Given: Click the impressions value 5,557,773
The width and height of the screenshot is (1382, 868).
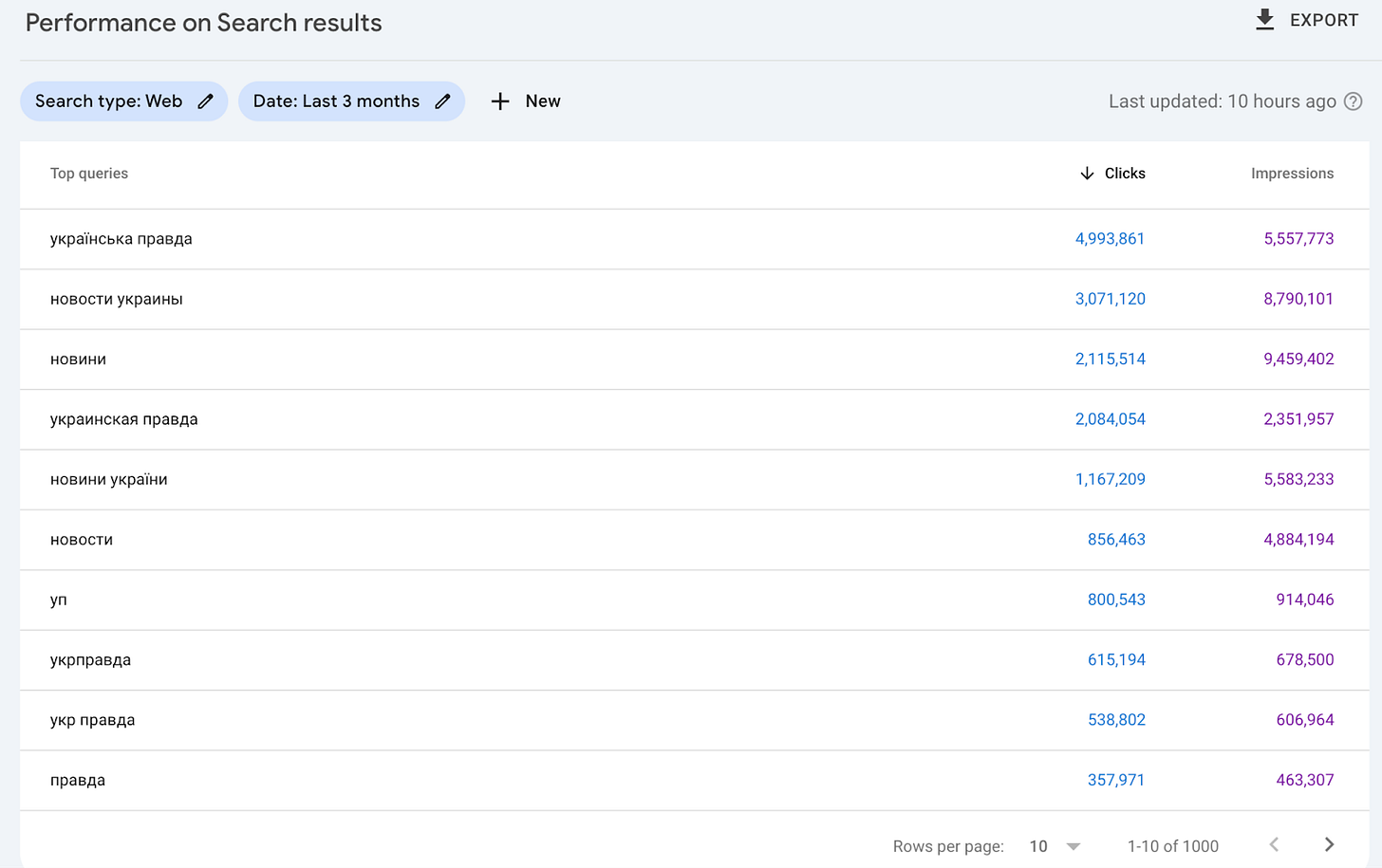Looking at the screenshot, I should click(1298, 239).
